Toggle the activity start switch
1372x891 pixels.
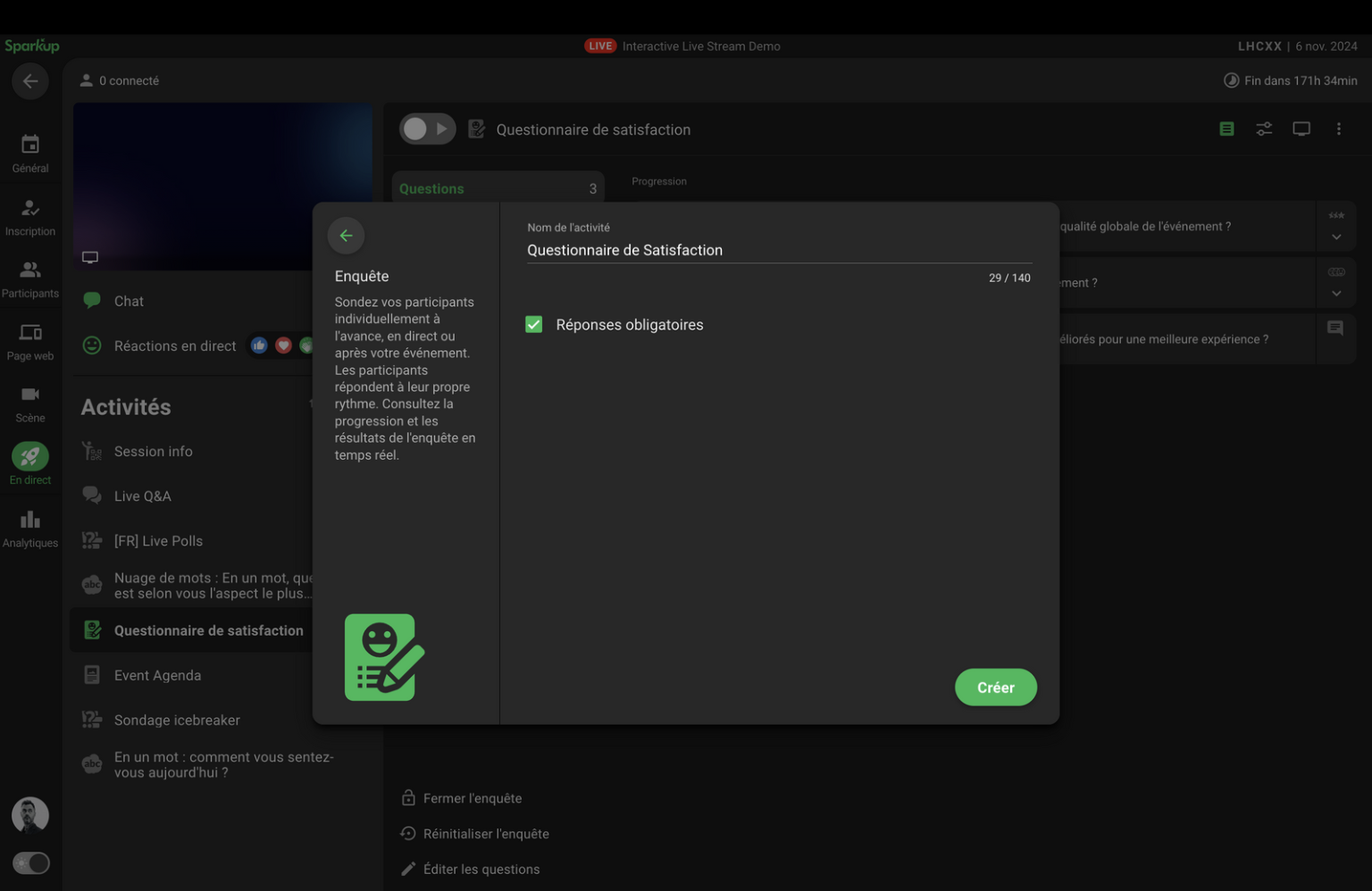pyautogui.click(x=427, y=129)
